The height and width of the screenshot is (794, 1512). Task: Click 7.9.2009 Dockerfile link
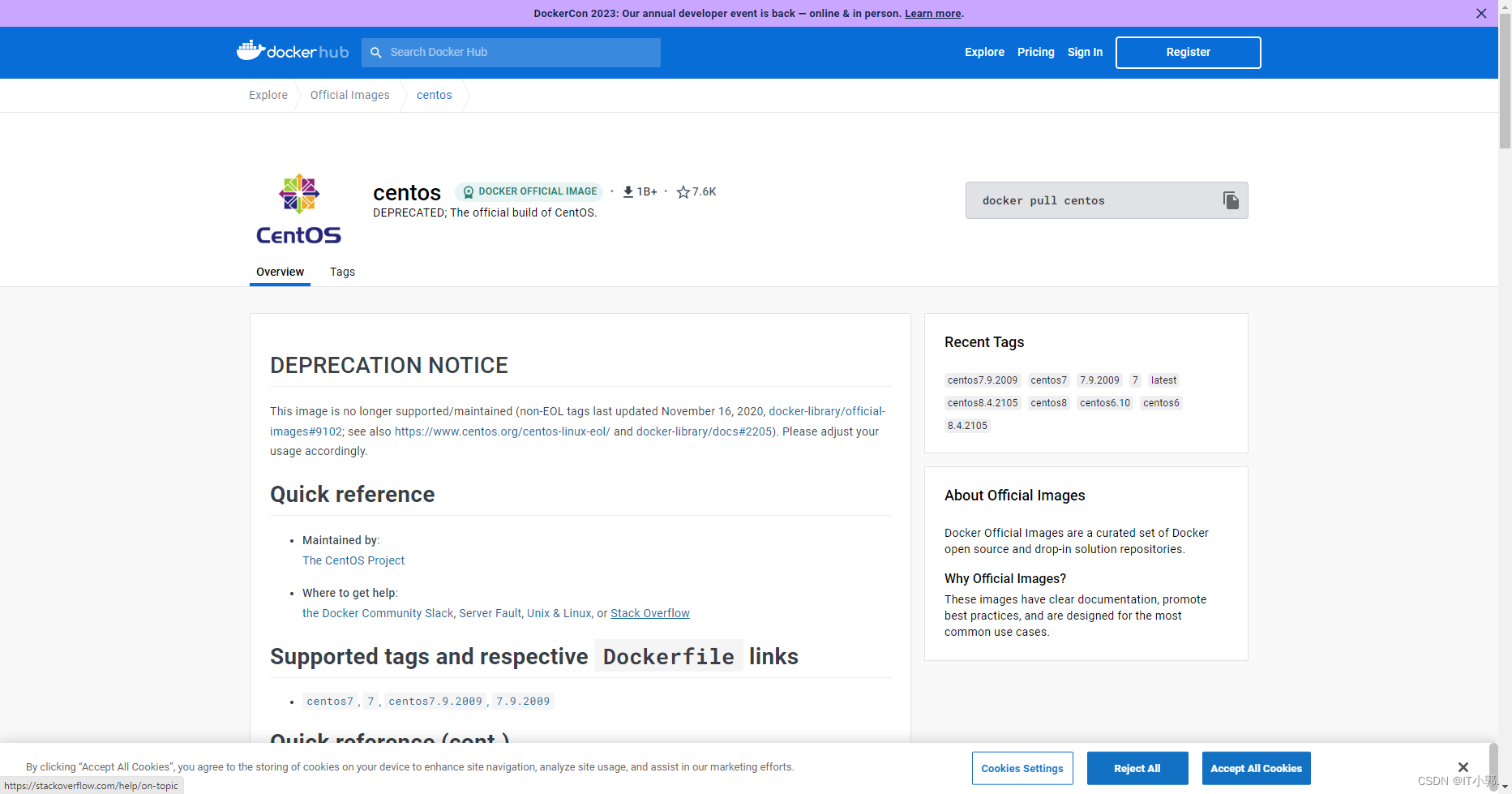pyautogui.click(x=523, y=702)
